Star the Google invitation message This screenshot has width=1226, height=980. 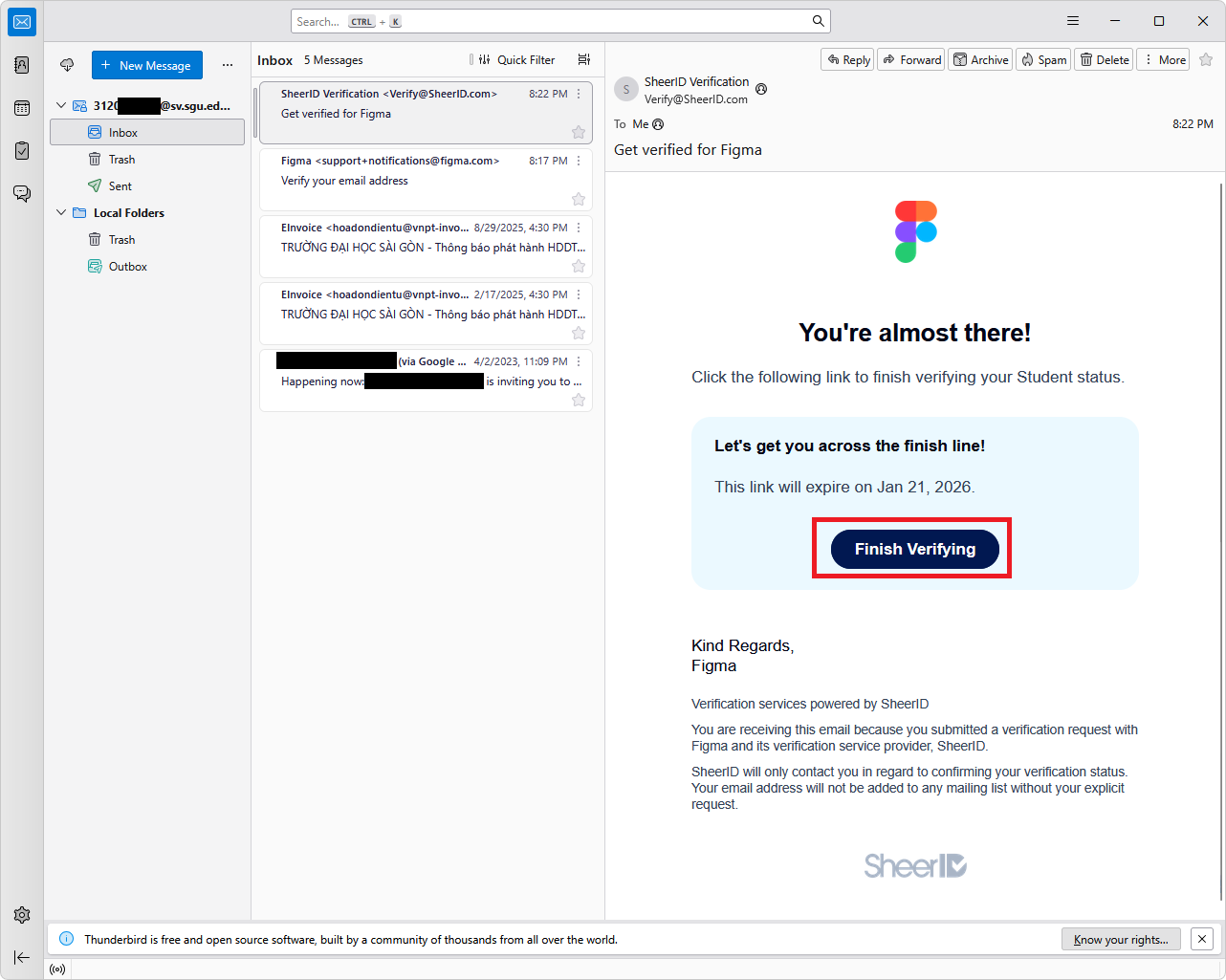(x=579, y=400)
